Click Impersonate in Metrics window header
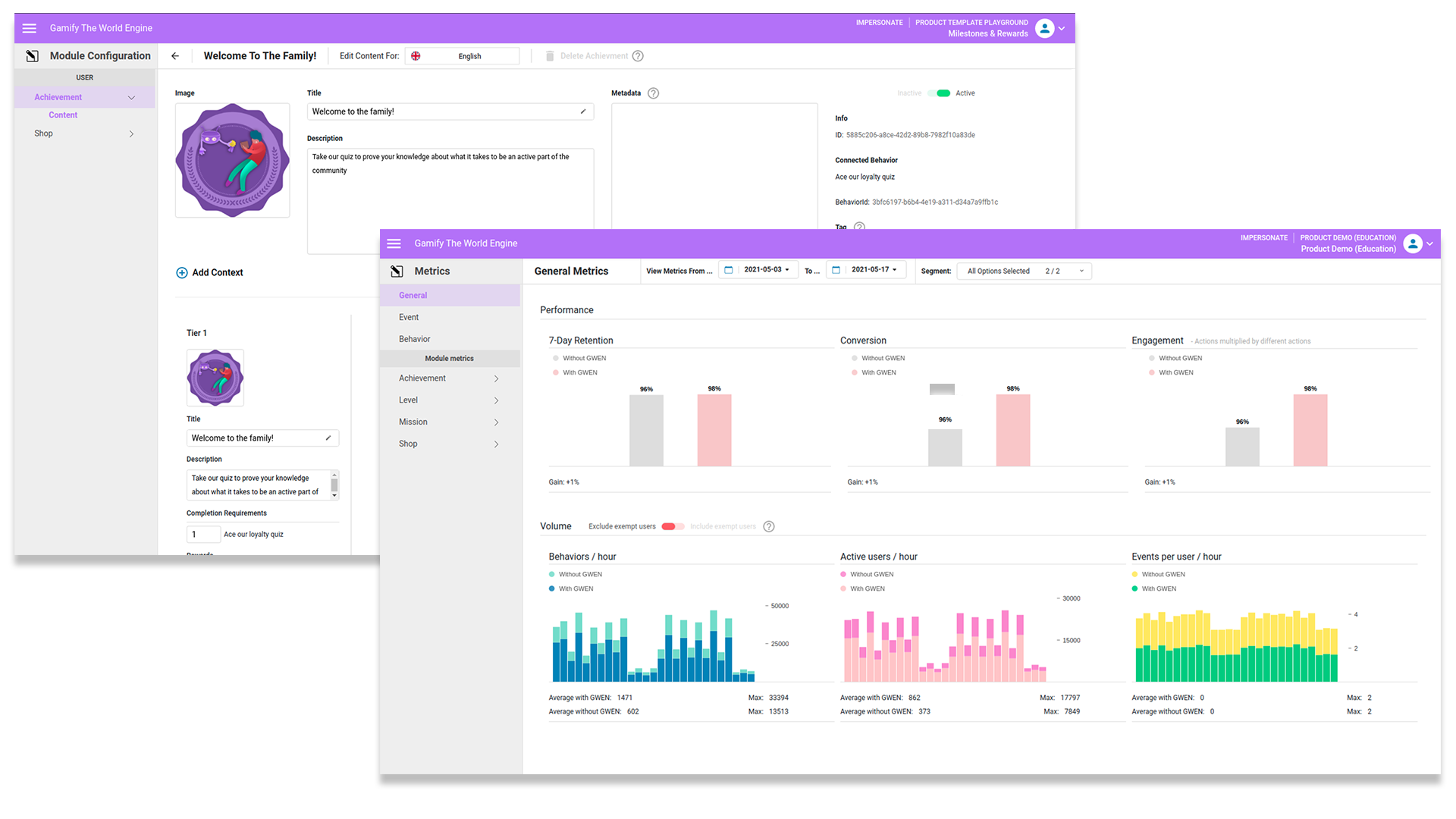The height and width of the screenshot is (819, 1456). pos(1263,238)
